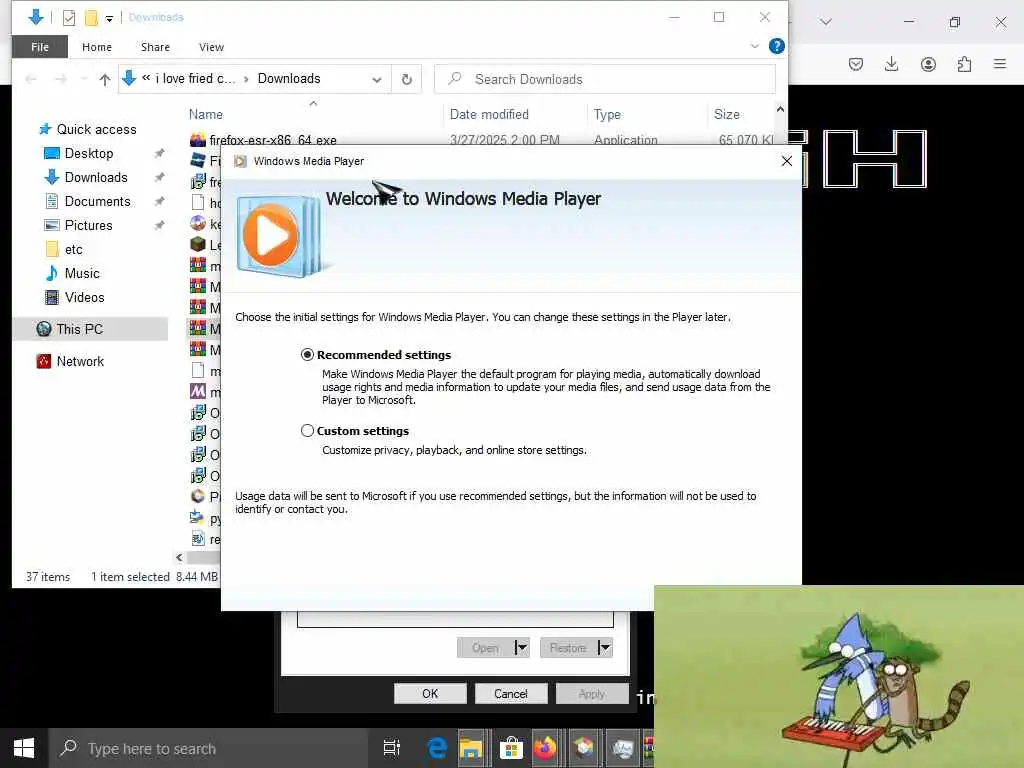Click the Restore button in background dialog
Viewport: 1024px width, 768px height.
(568, 648)
